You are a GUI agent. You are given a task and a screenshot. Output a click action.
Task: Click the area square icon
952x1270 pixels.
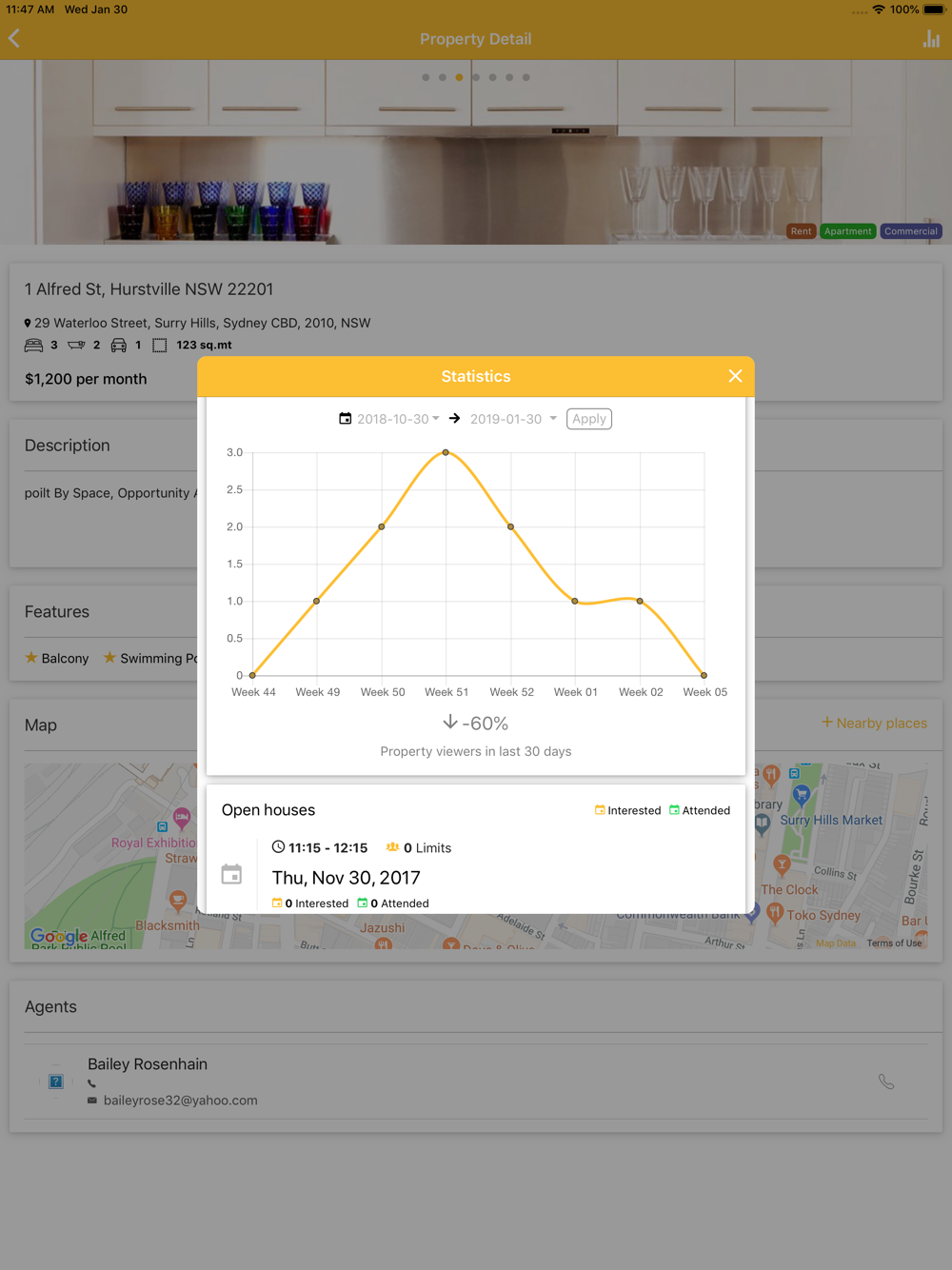160,346
